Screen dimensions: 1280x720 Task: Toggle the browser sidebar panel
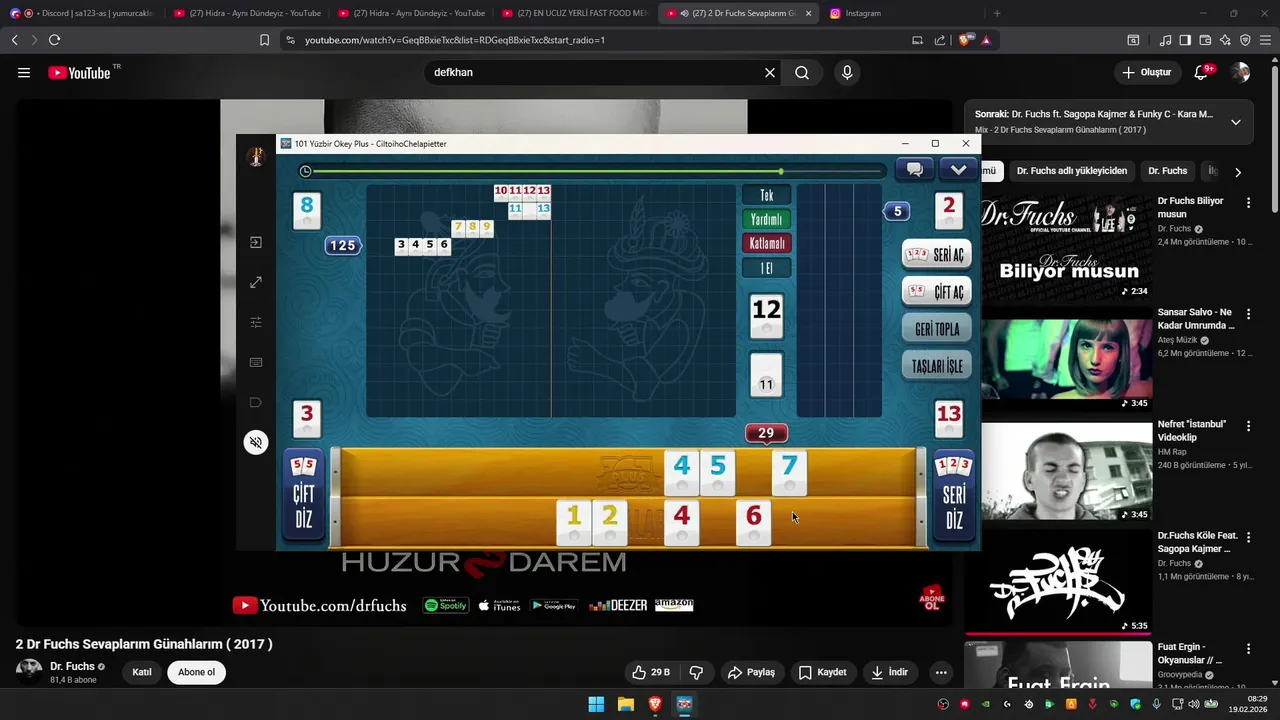tap(1185, 40)
